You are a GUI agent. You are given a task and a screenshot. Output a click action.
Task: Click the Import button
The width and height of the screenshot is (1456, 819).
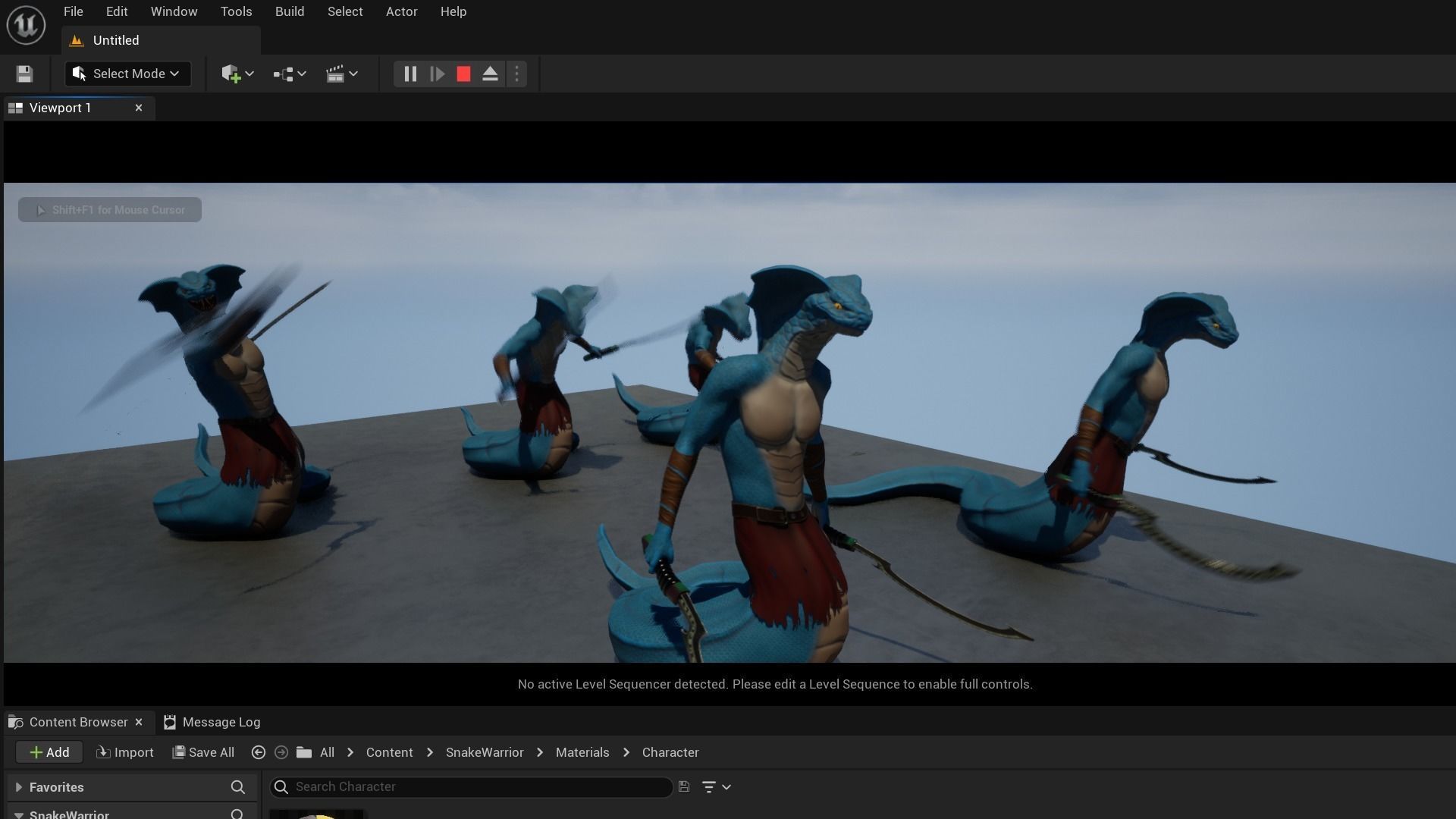coord(125,752)
